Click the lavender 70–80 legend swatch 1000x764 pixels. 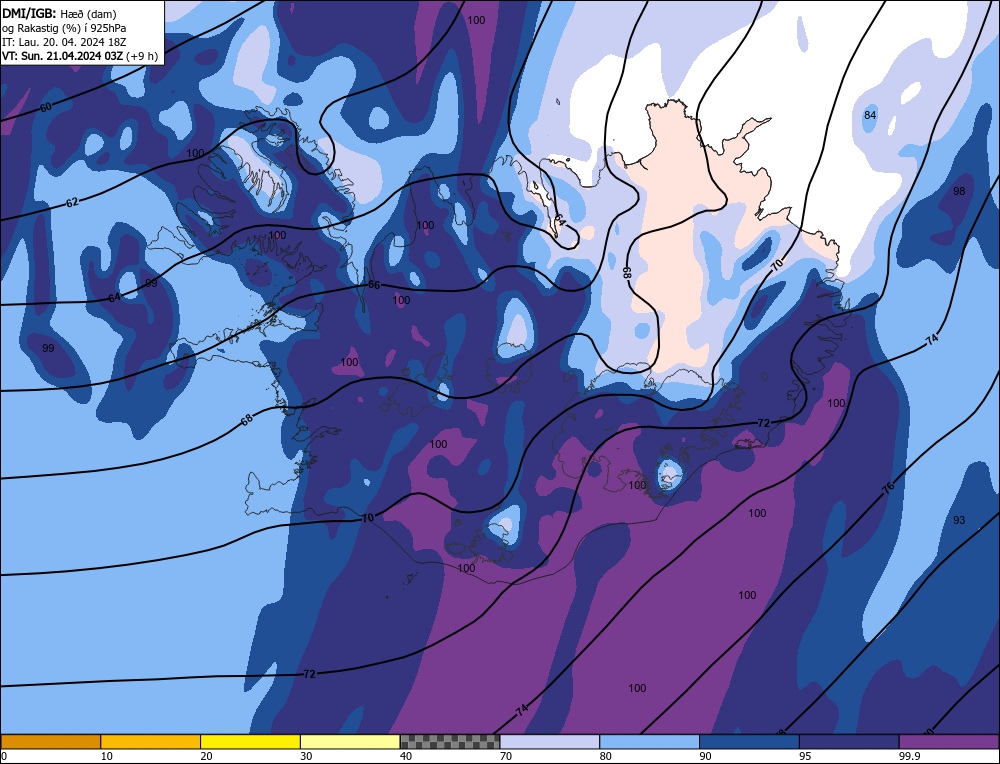coord(550,742)
